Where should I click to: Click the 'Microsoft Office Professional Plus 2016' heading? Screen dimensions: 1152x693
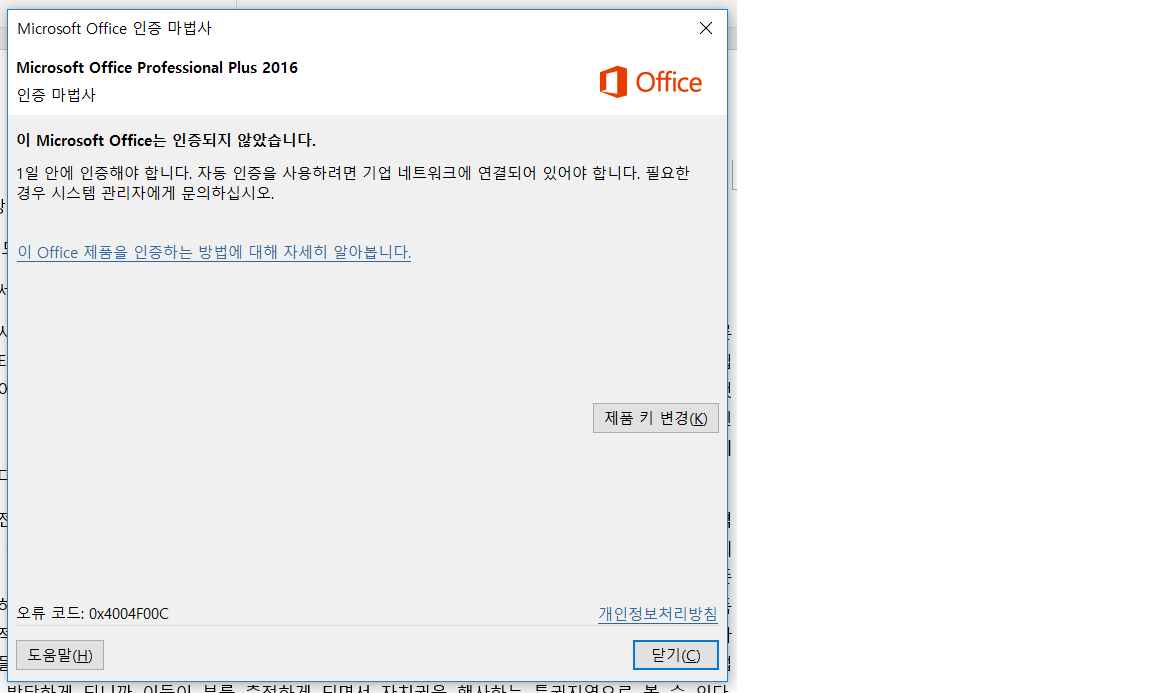pyautogui.click(x=157, y=68)
